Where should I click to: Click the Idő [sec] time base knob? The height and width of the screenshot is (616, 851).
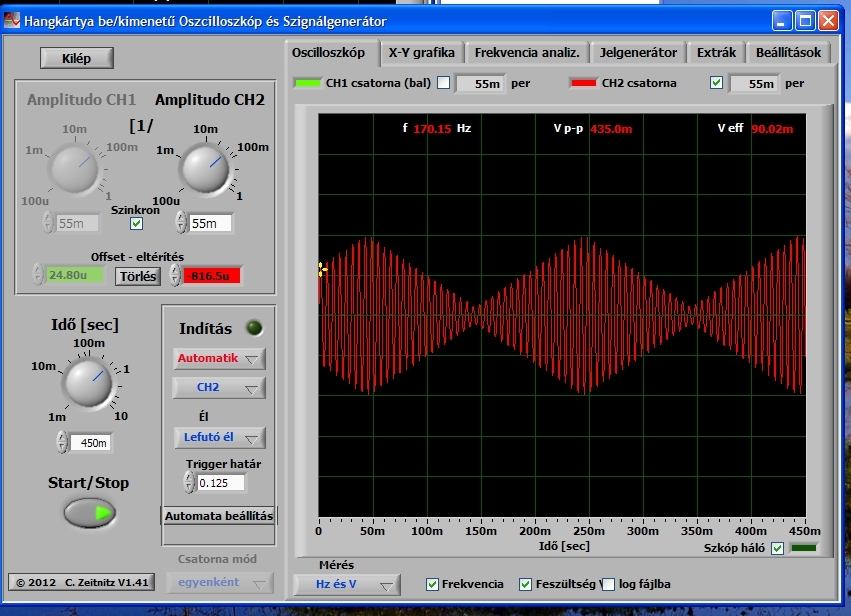(88, 382)
